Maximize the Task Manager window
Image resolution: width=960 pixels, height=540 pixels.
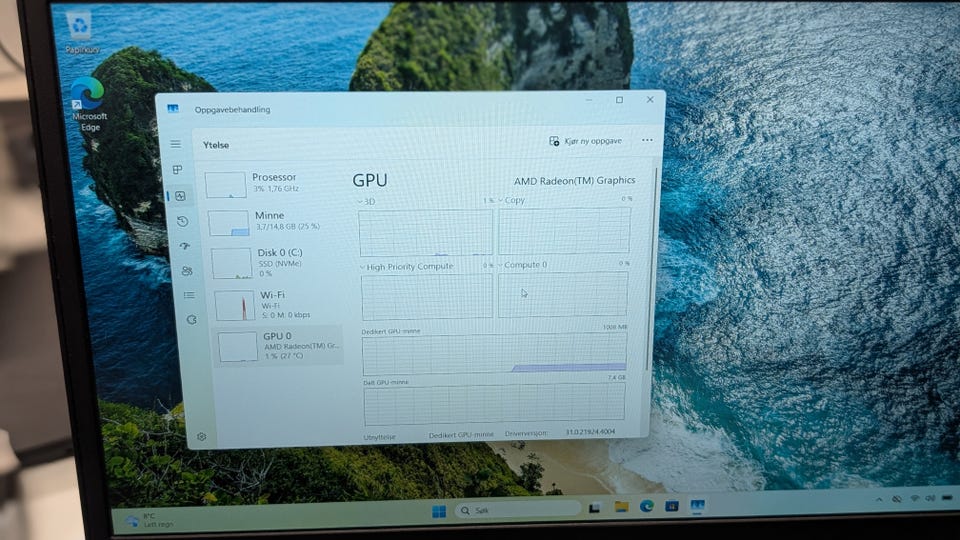tap(620, 100)
